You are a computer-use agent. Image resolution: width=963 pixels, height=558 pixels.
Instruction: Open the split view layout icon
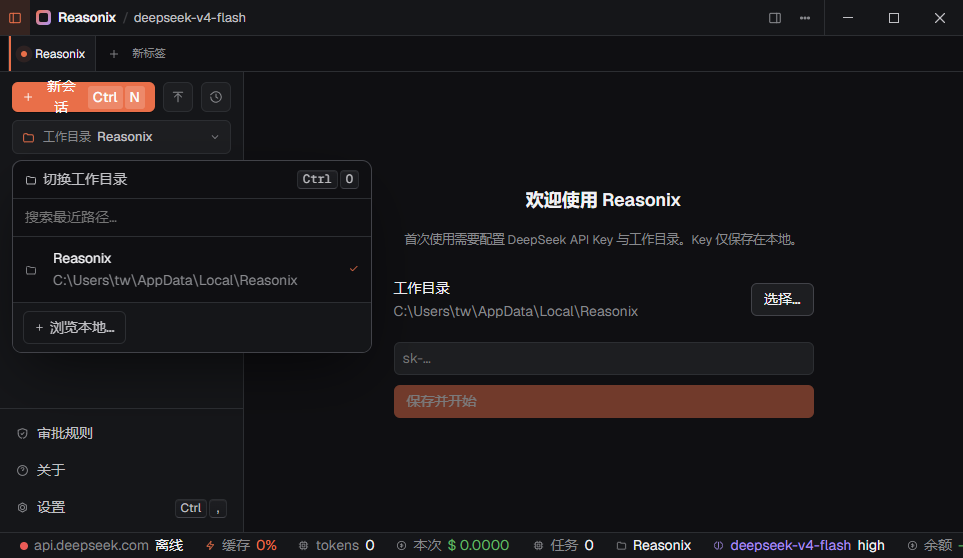[x=775, y=18]
